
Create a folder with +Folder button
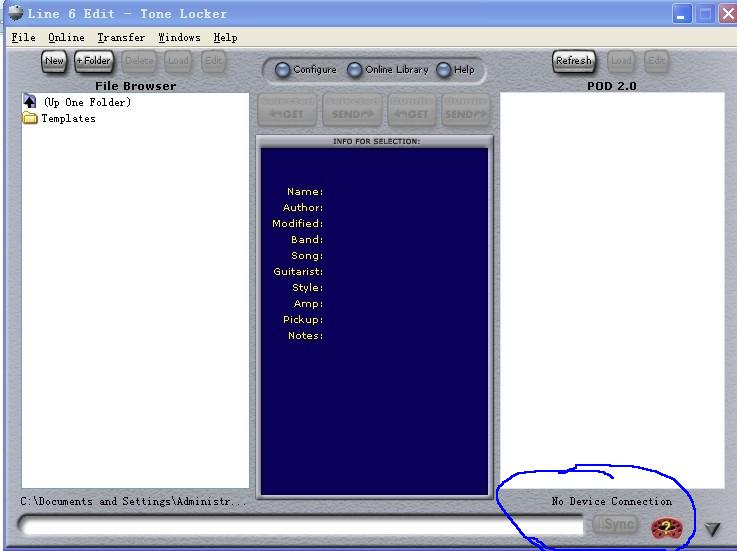(94, 61)
